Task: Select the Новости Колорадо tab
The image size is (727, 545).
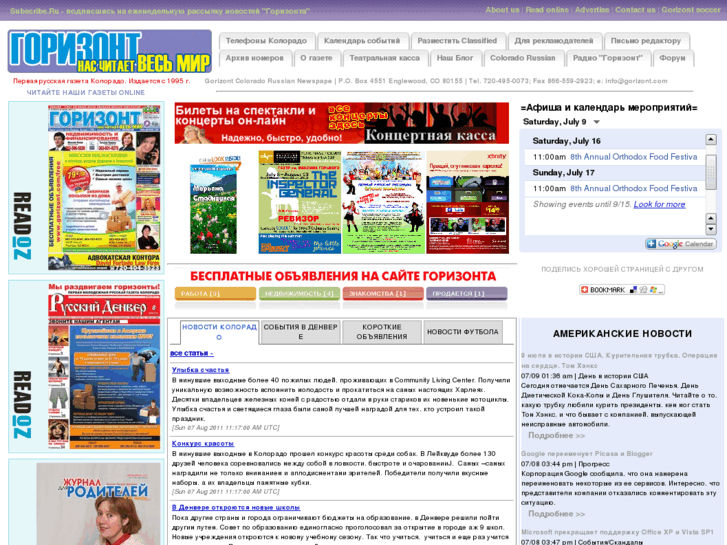Action: (x=219, y=332)
